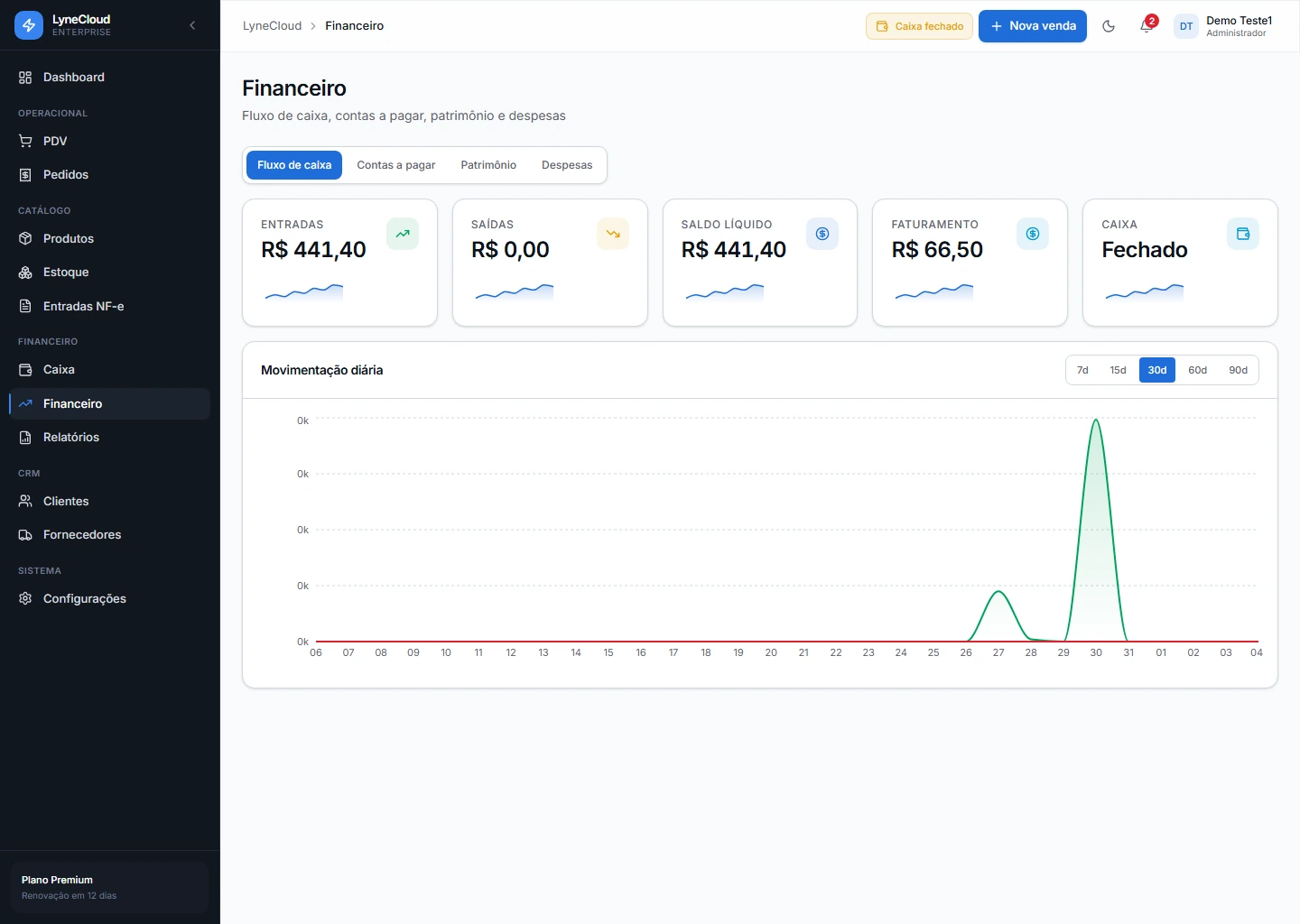The image size is (1300, 924).
Task: Click the Caixa fechado status badge
Action: [919, 26]
